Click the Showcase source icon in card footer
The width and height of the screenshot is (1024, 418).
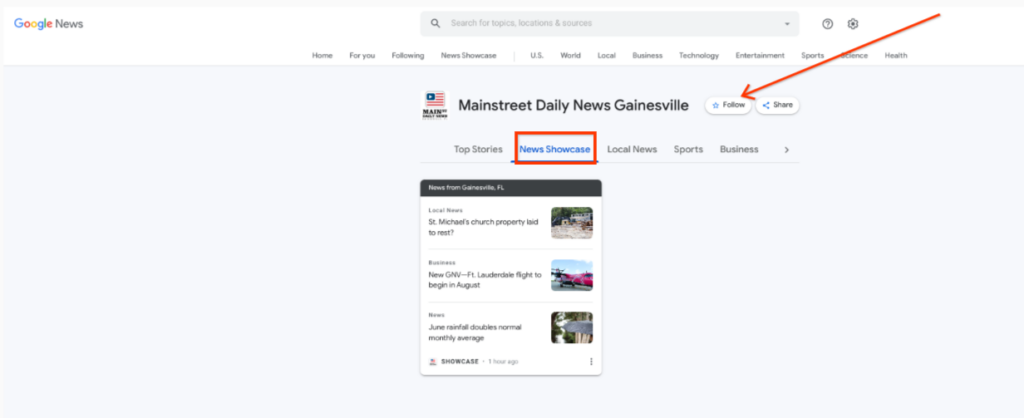[x=432, y=361]
